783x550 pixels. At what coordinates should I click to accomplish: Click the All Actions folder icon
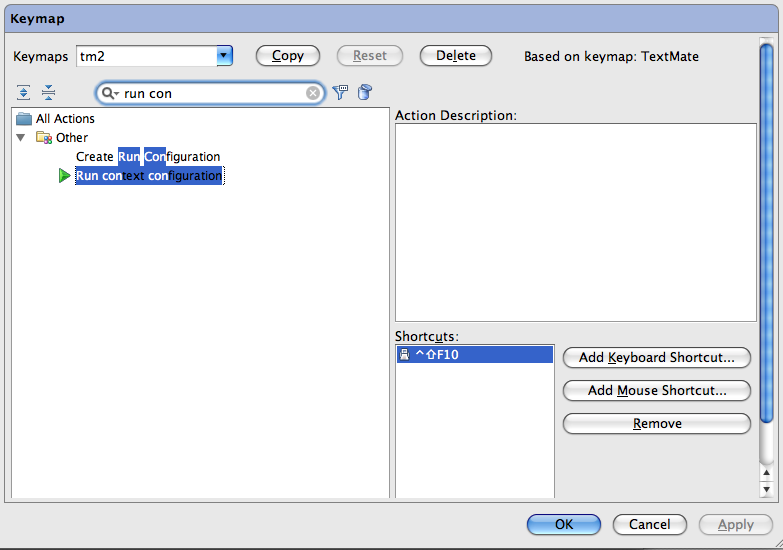coord(24,119)
